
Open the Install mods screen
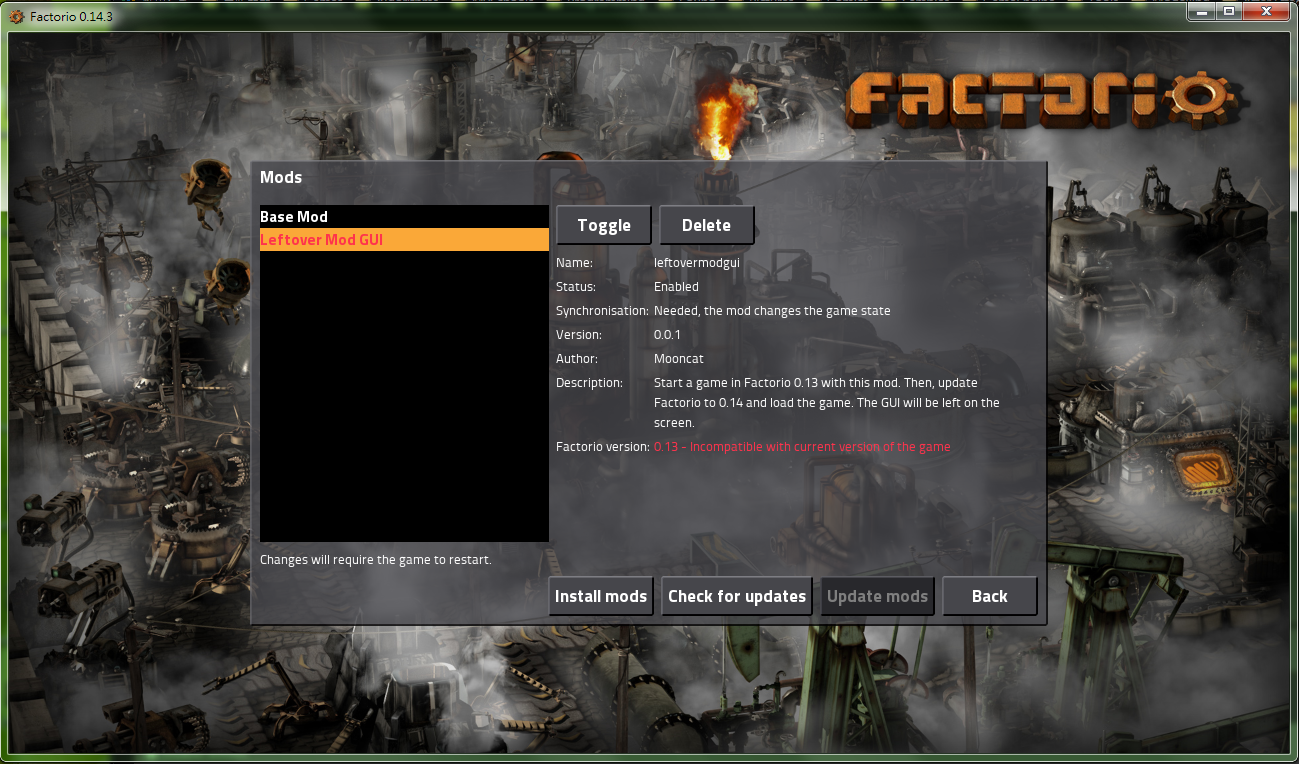point(601,596)
